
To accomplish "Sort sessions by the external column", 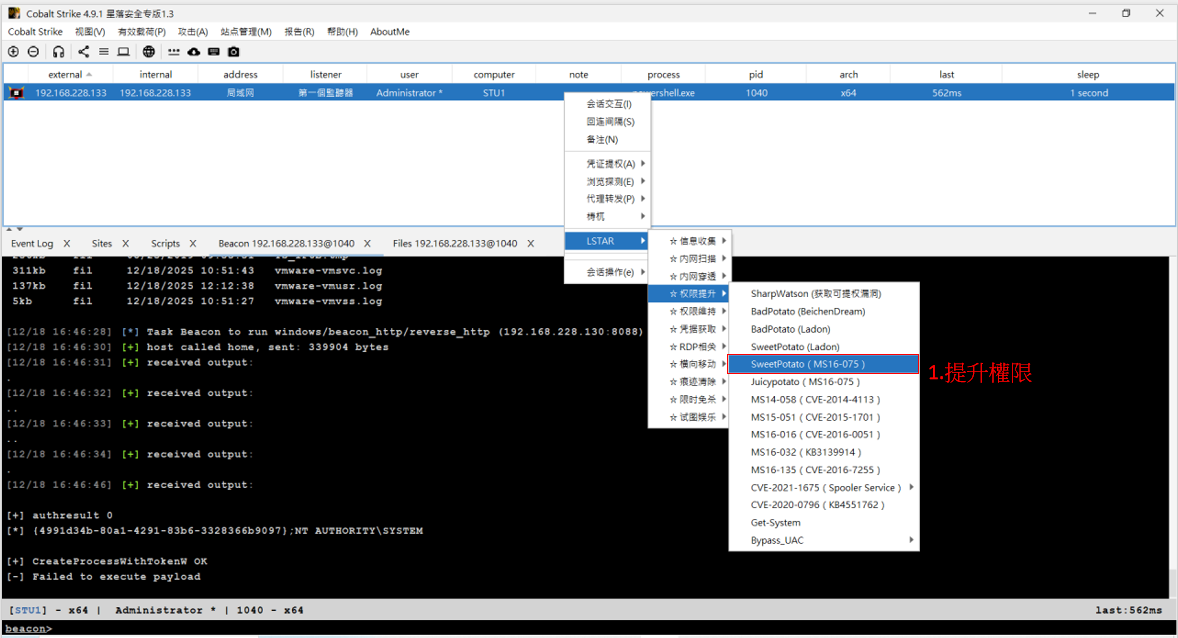I will point(70,74).
